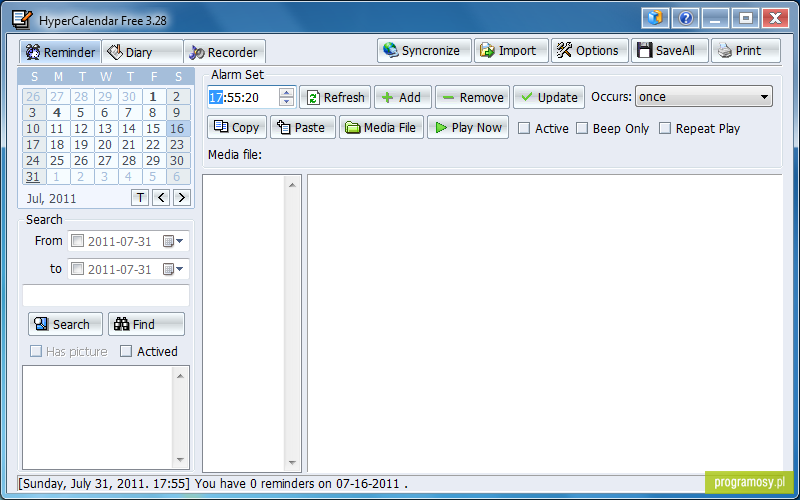Click the Search button
Viewport: 800px width, 500px height.
65,324
